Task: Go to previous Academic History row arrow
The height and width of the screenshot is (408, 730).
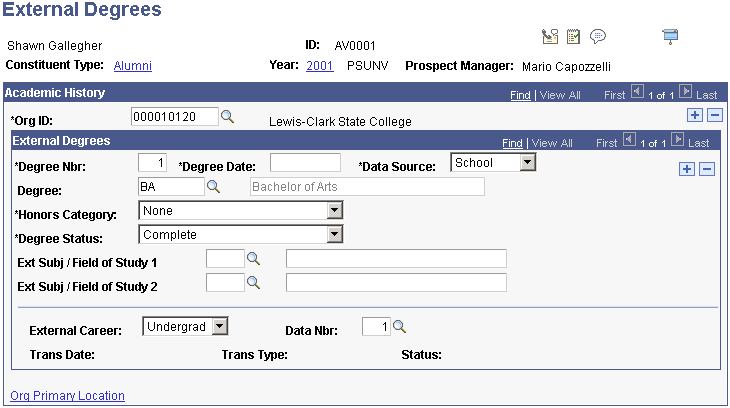Action: tap(637, 91)
